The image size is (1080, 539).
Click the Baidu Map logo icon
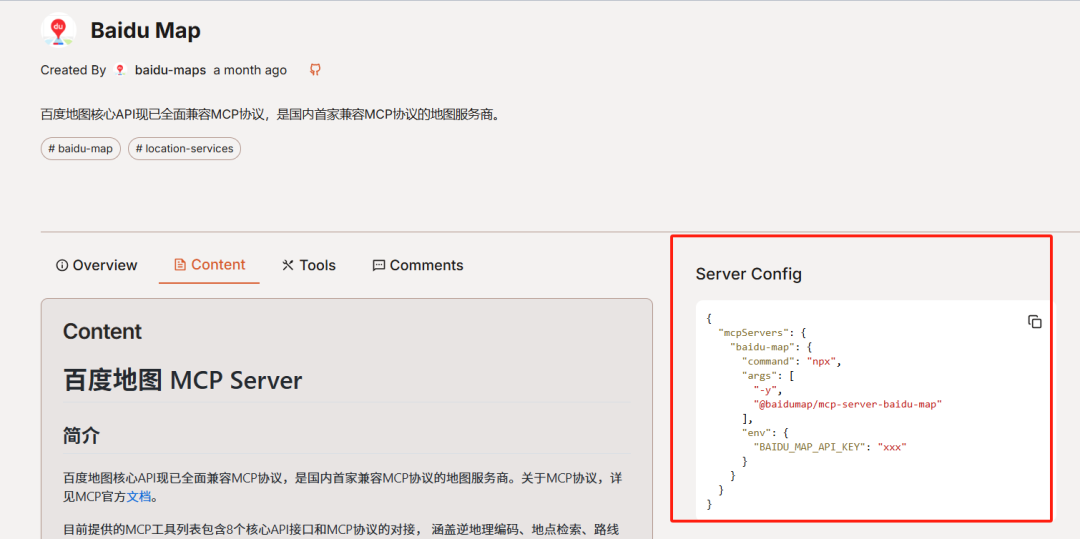(59, 30)
